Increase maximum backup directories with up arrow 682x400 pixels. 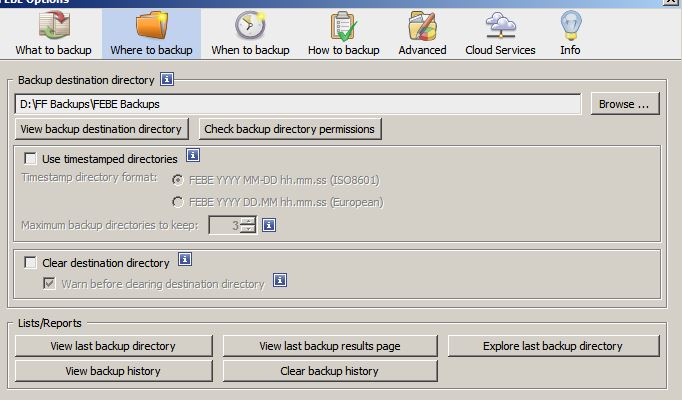[x=248, y=221]
